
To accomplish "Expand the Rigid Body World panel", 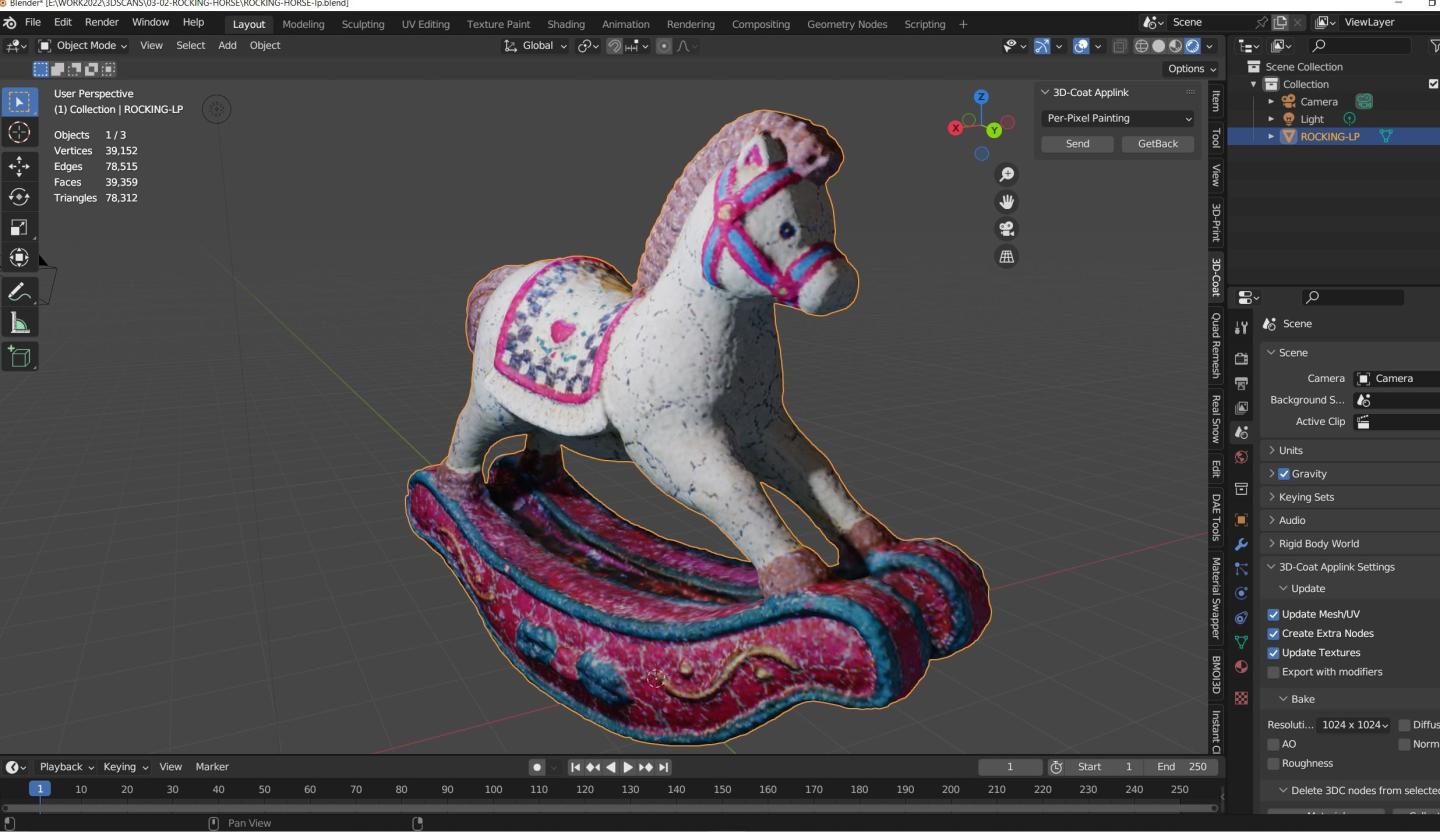I will click(x=1318, y=544).
